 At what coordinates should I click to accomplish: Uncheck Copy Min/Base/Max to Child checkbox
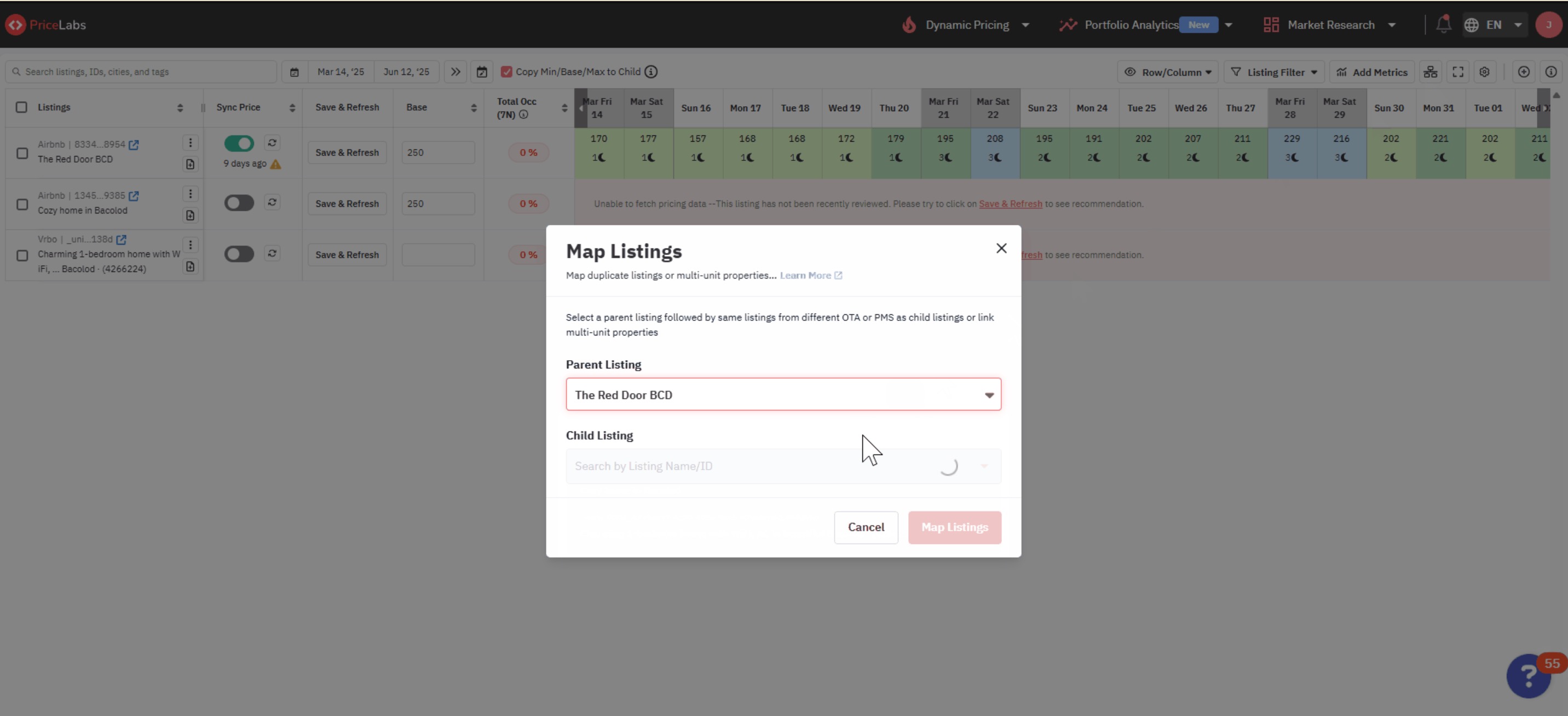pos(506,72)
